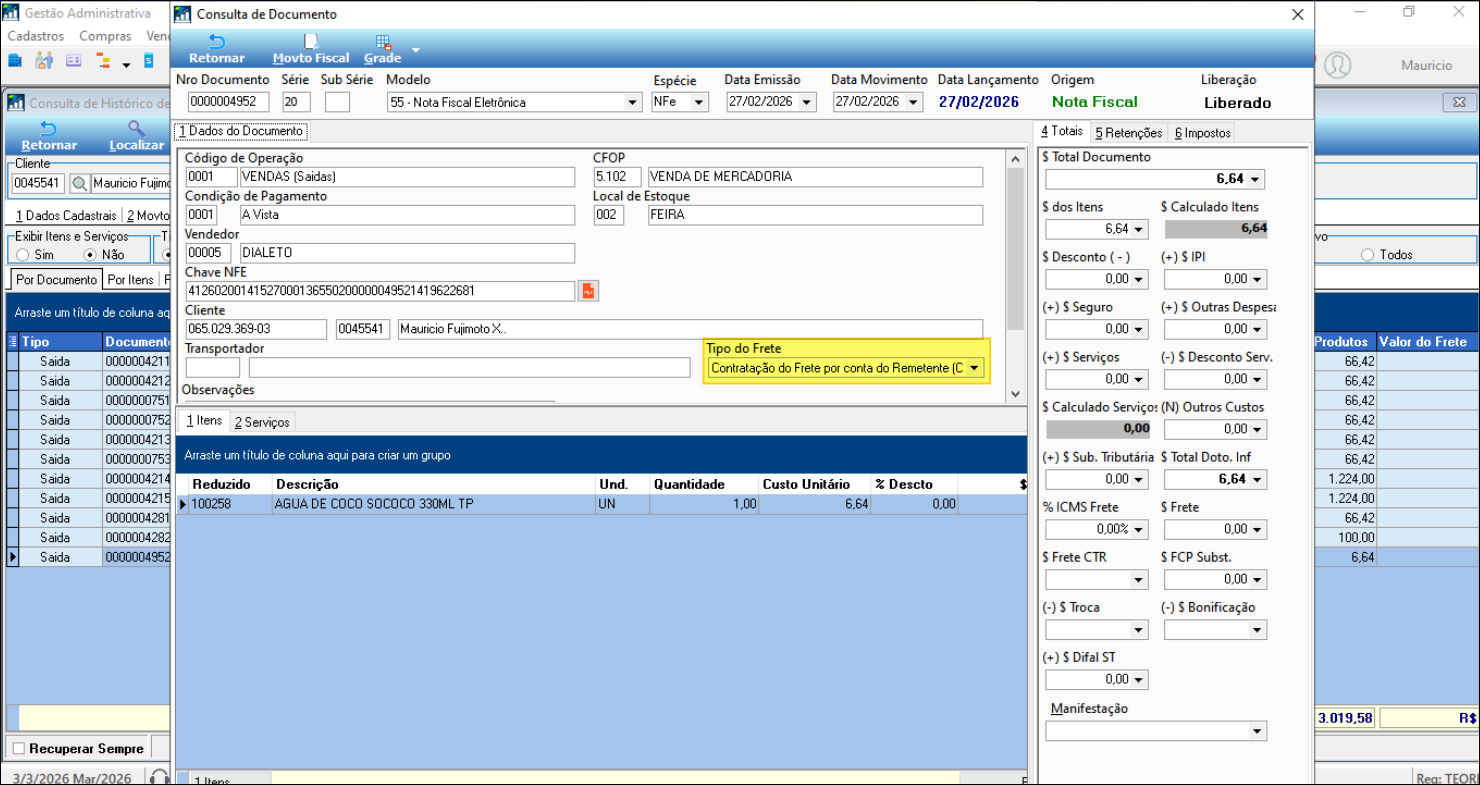Select the Sim radio button
This screenshot has width=1480, height=785.
click(23, 255)
